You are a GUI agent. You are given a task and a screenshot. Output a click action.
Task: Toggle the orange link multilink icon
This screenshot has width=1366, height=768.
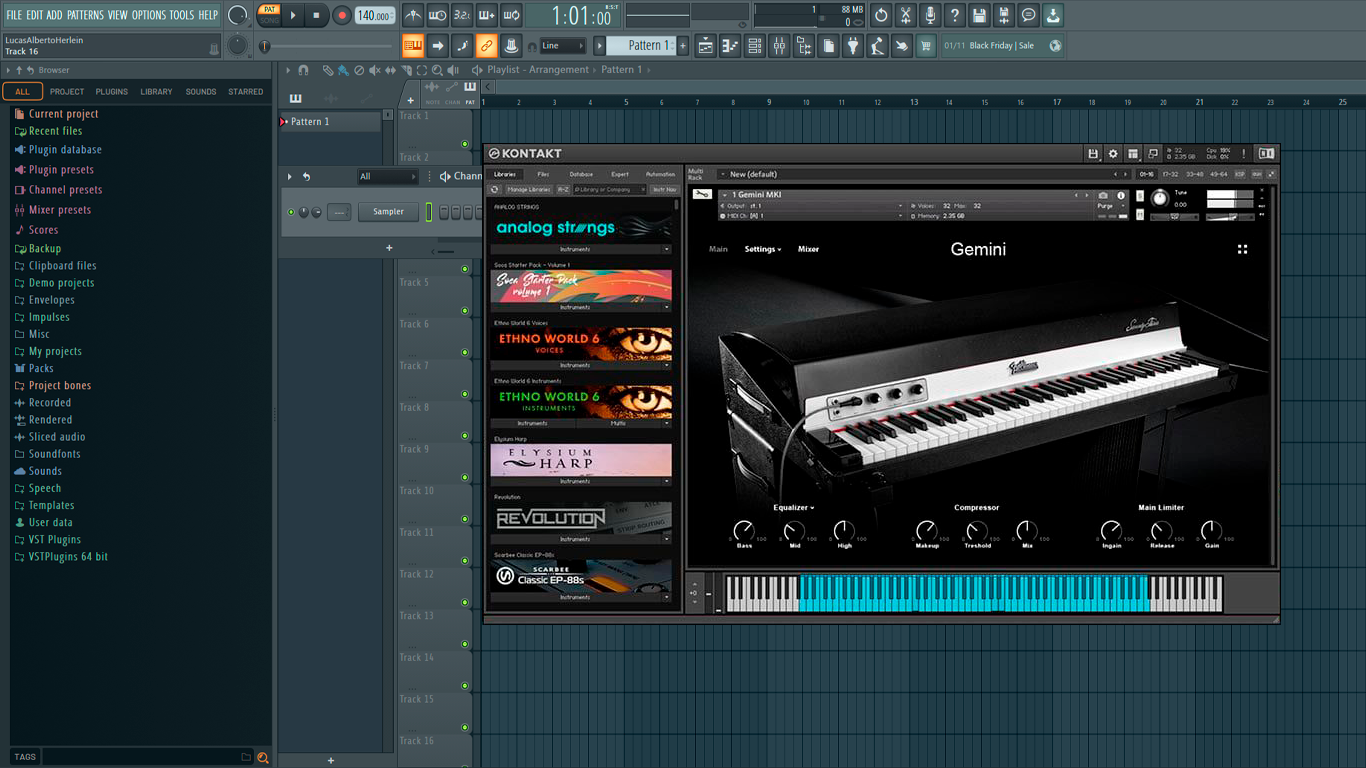[486, 45]
